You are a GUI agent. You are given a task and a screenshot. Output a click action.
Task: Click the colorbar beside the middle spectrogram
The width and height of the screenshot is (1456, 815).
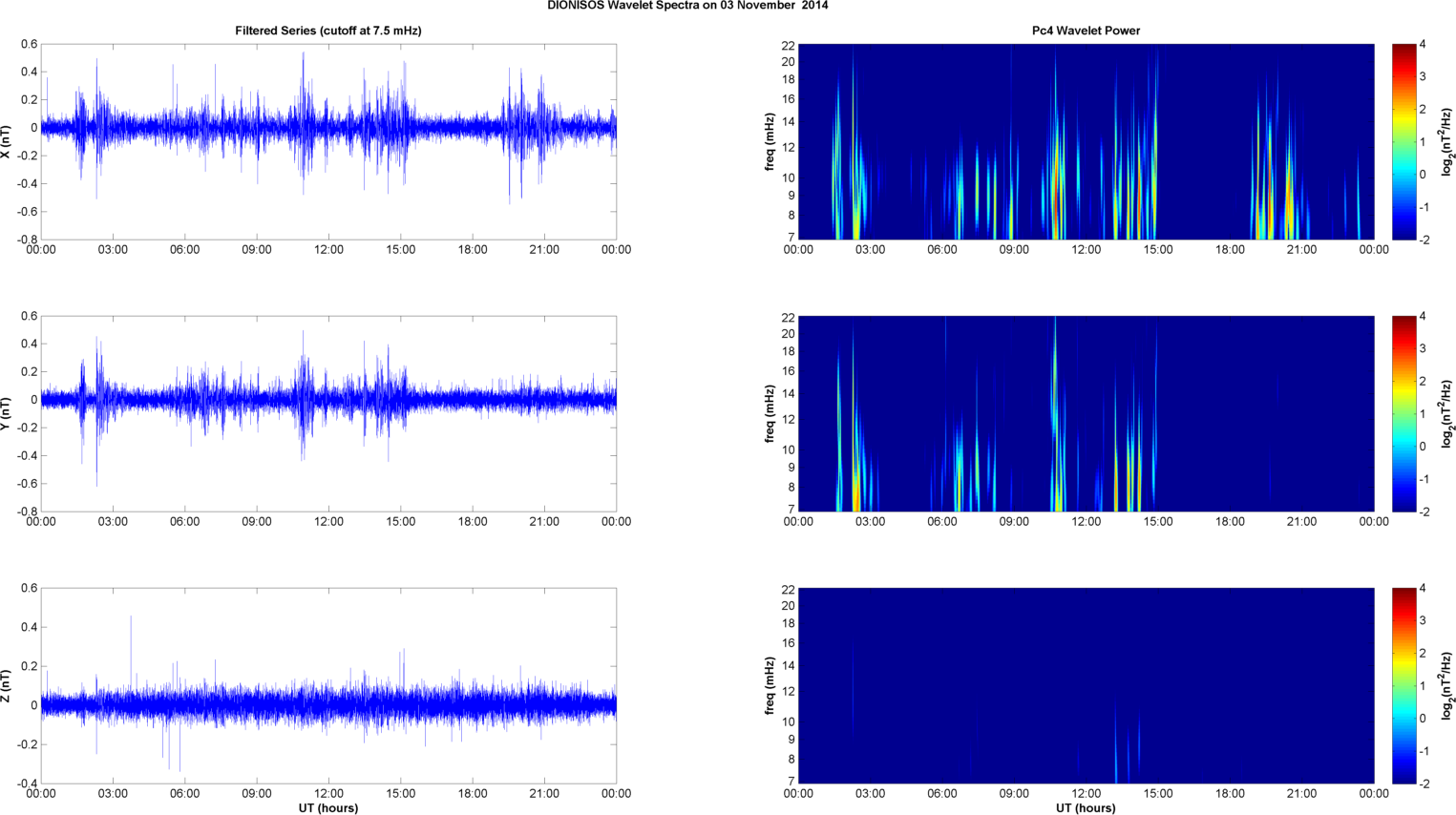tap(1403, 414)
